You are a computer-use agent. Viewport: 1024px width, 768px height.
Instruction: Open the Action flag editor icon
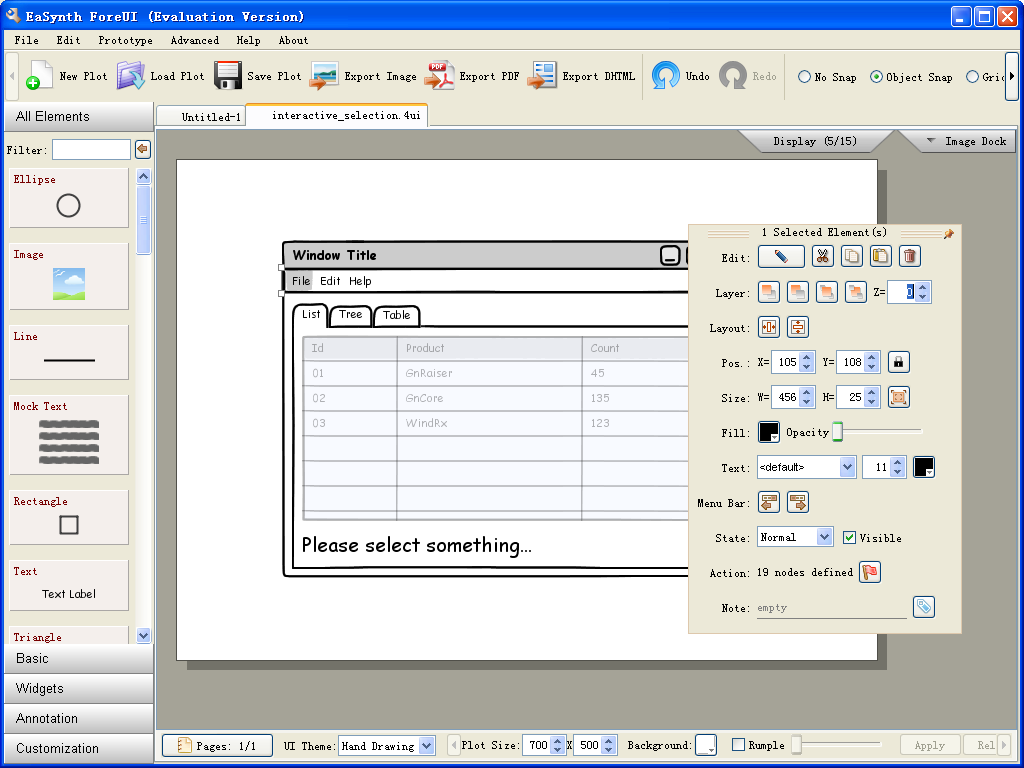point(870,573)
